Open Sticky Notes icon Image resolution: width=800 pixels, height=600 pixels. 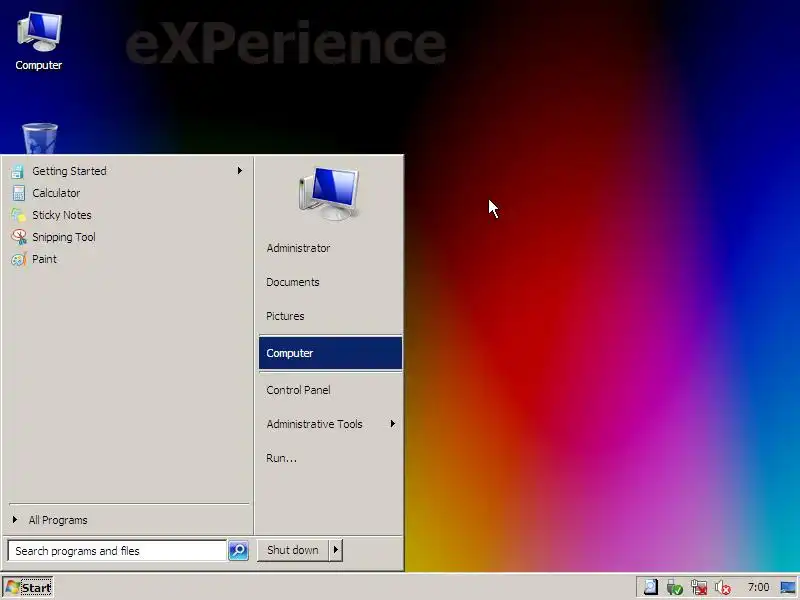coord(18,215)
